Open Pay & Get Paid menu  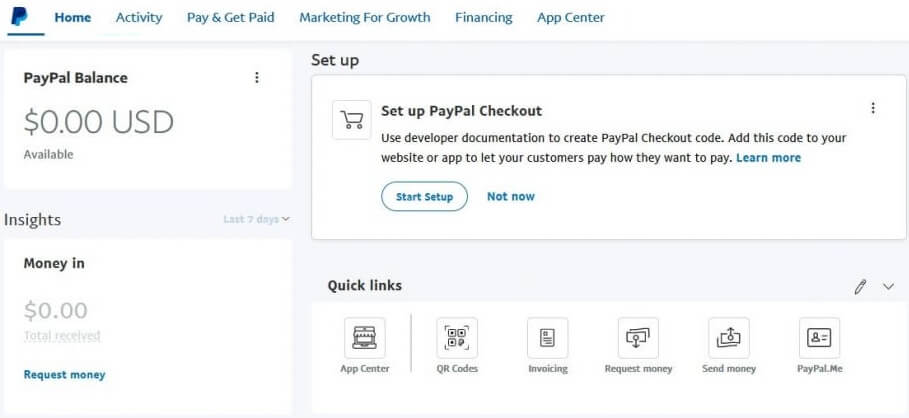coord(231,17)
